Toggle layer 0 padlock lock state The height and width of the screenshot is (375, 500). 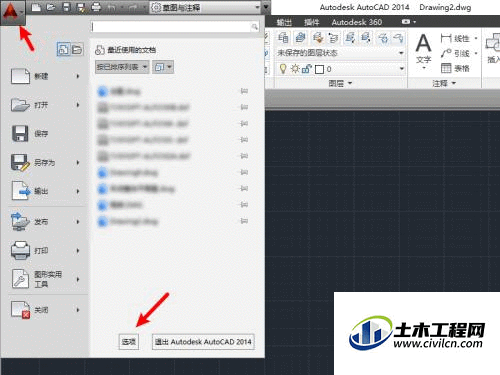point(306,69)
